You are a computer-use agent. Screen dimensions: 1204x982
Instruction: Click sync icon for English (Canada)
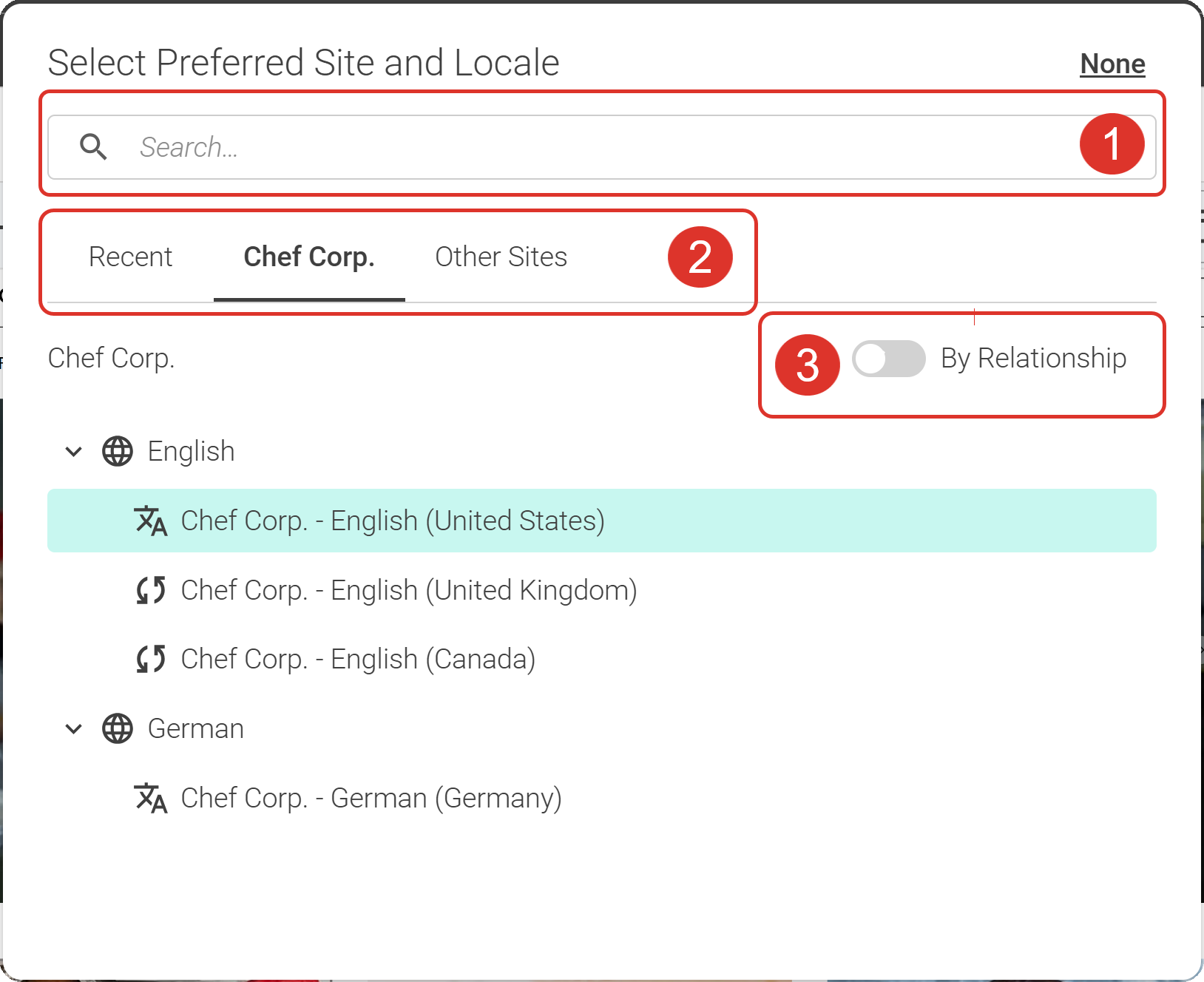[x=151, y=659]
